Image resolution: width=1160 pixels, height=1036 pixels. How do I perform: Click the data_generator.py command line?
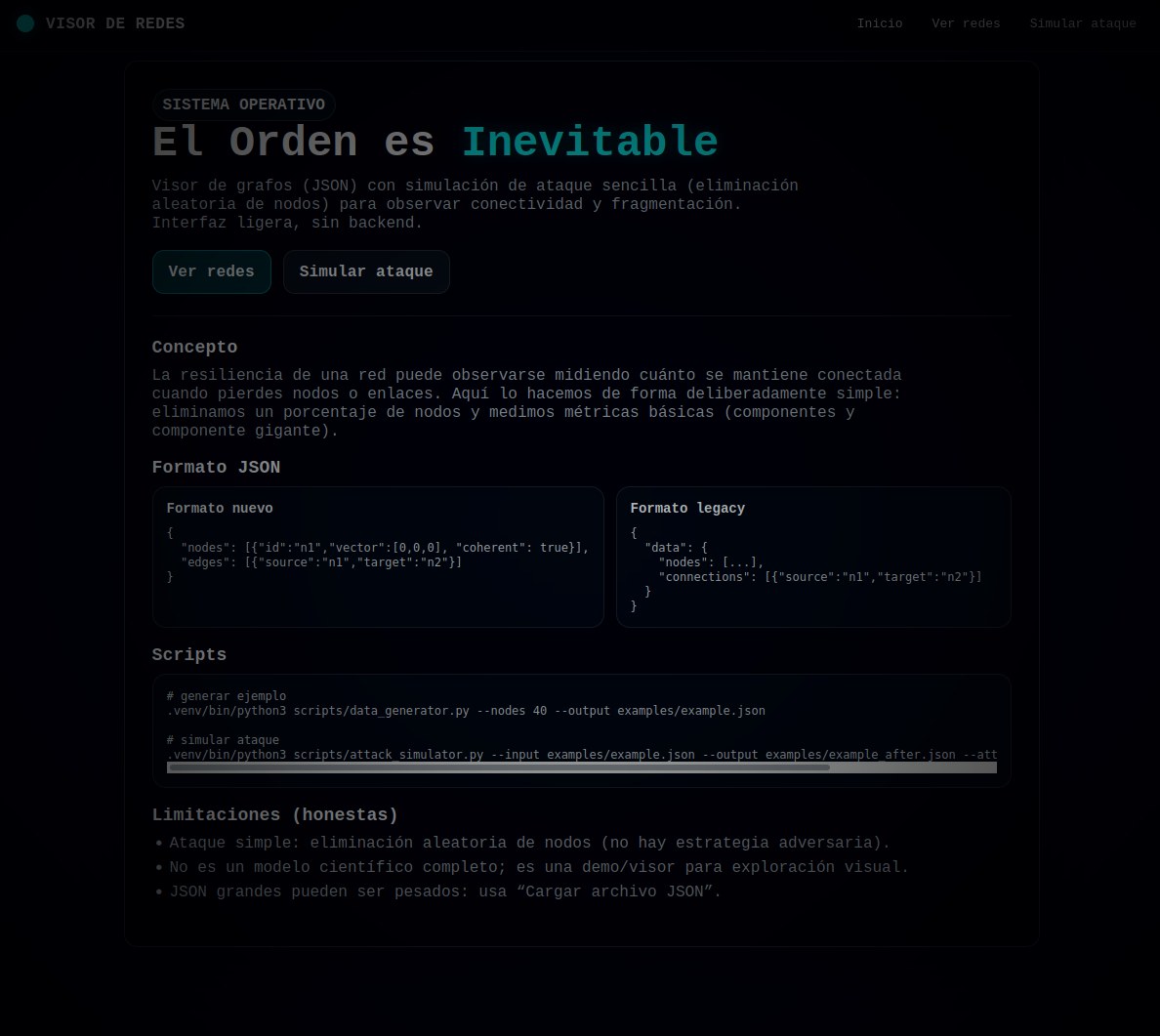coord(467,711)
